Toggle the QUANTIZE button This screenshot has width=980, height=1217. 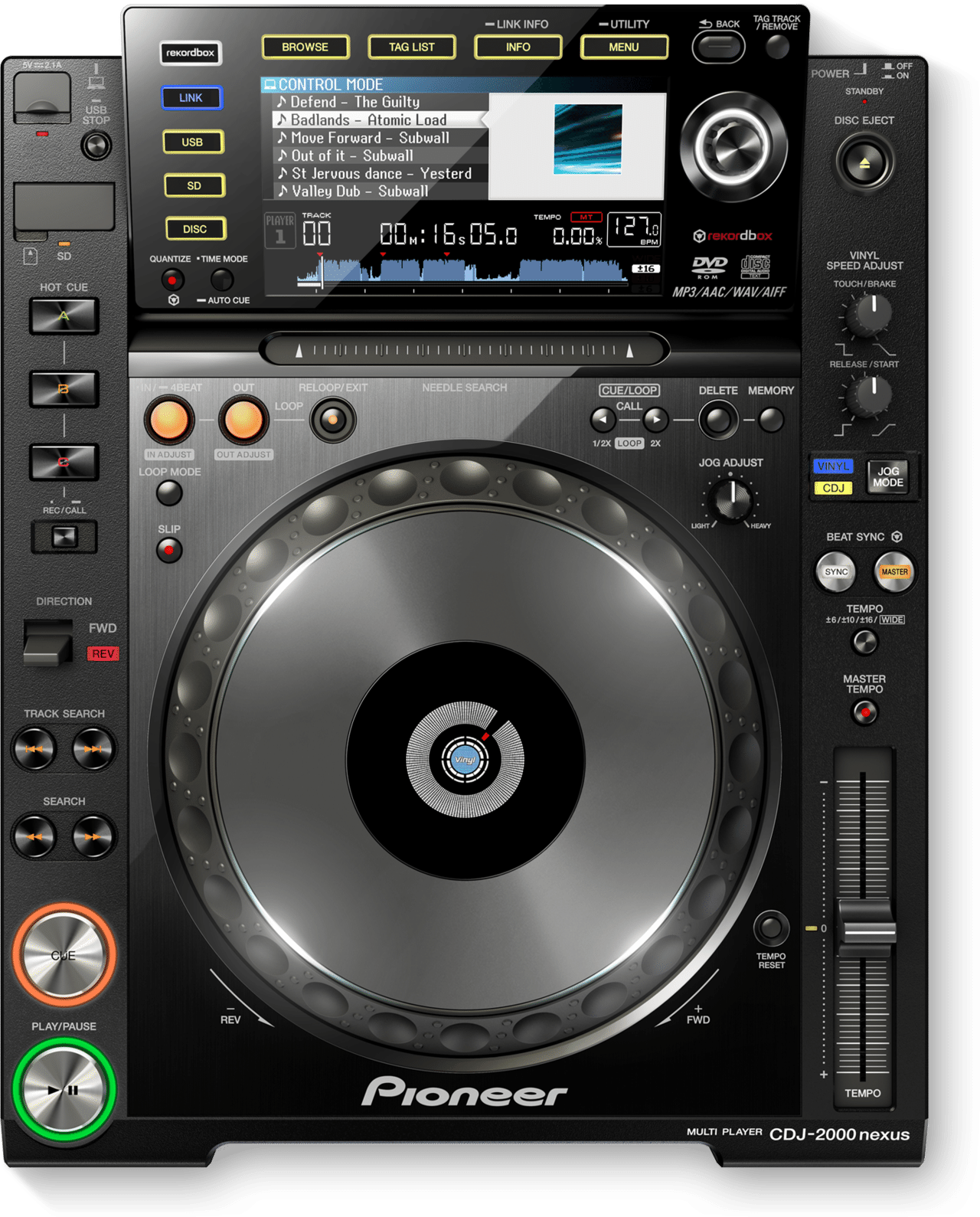[x=172, y=280]
